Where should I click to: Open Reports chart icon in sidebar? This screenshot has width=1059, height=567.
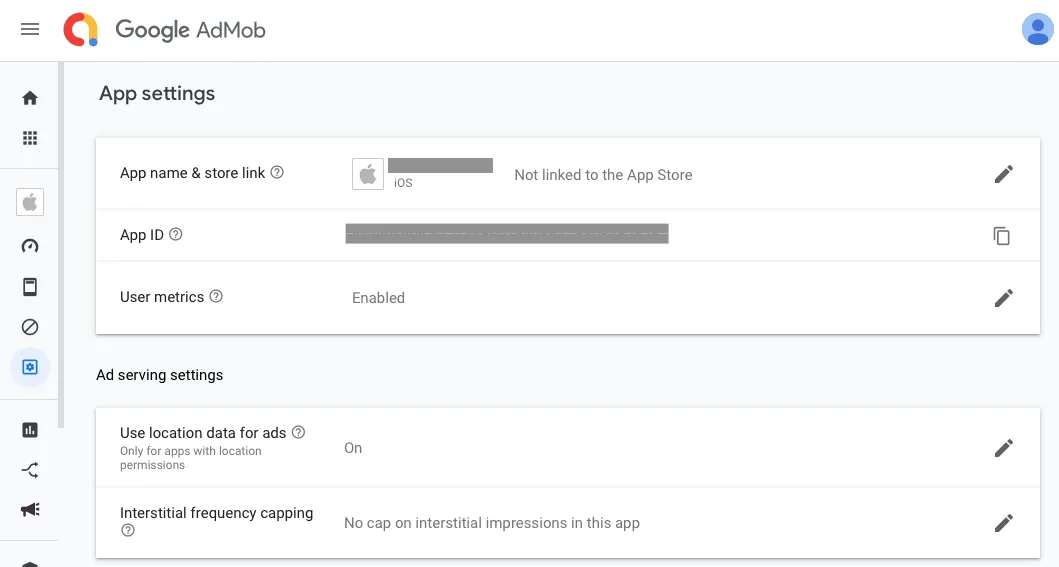pos(30,430)
